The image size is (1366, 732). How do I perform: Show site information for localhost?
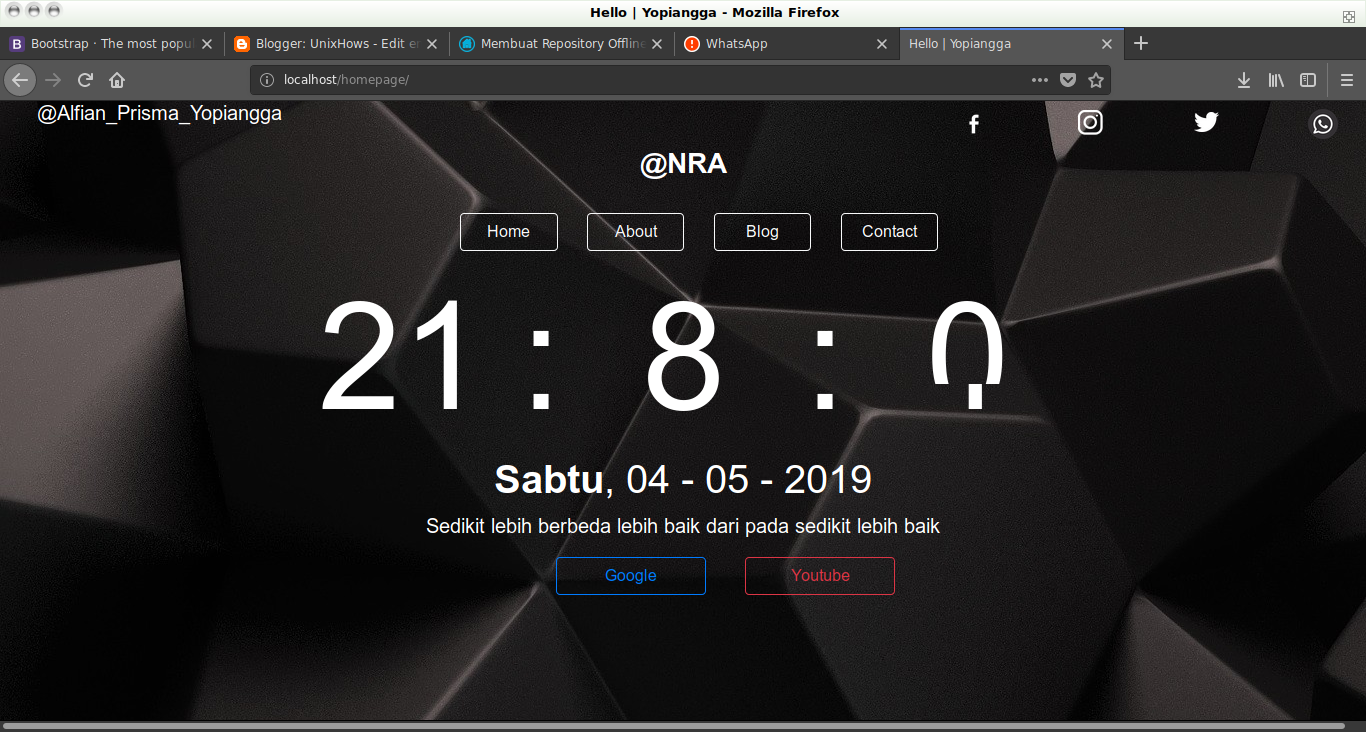point(267,80)
